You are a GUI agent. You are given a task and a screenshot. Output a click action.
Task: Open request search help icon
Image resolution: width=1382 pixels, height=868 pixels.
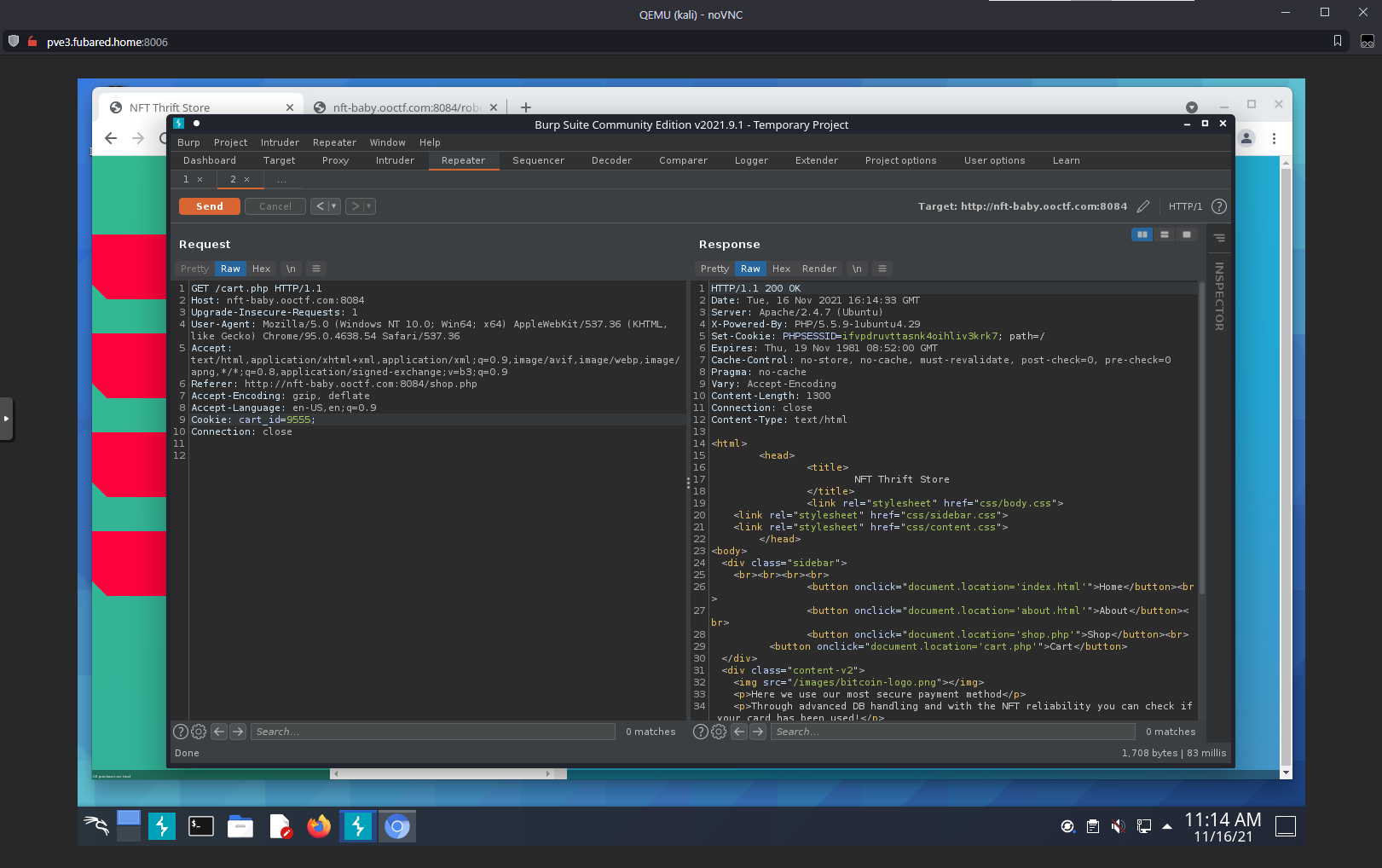(x=181, y=732)
